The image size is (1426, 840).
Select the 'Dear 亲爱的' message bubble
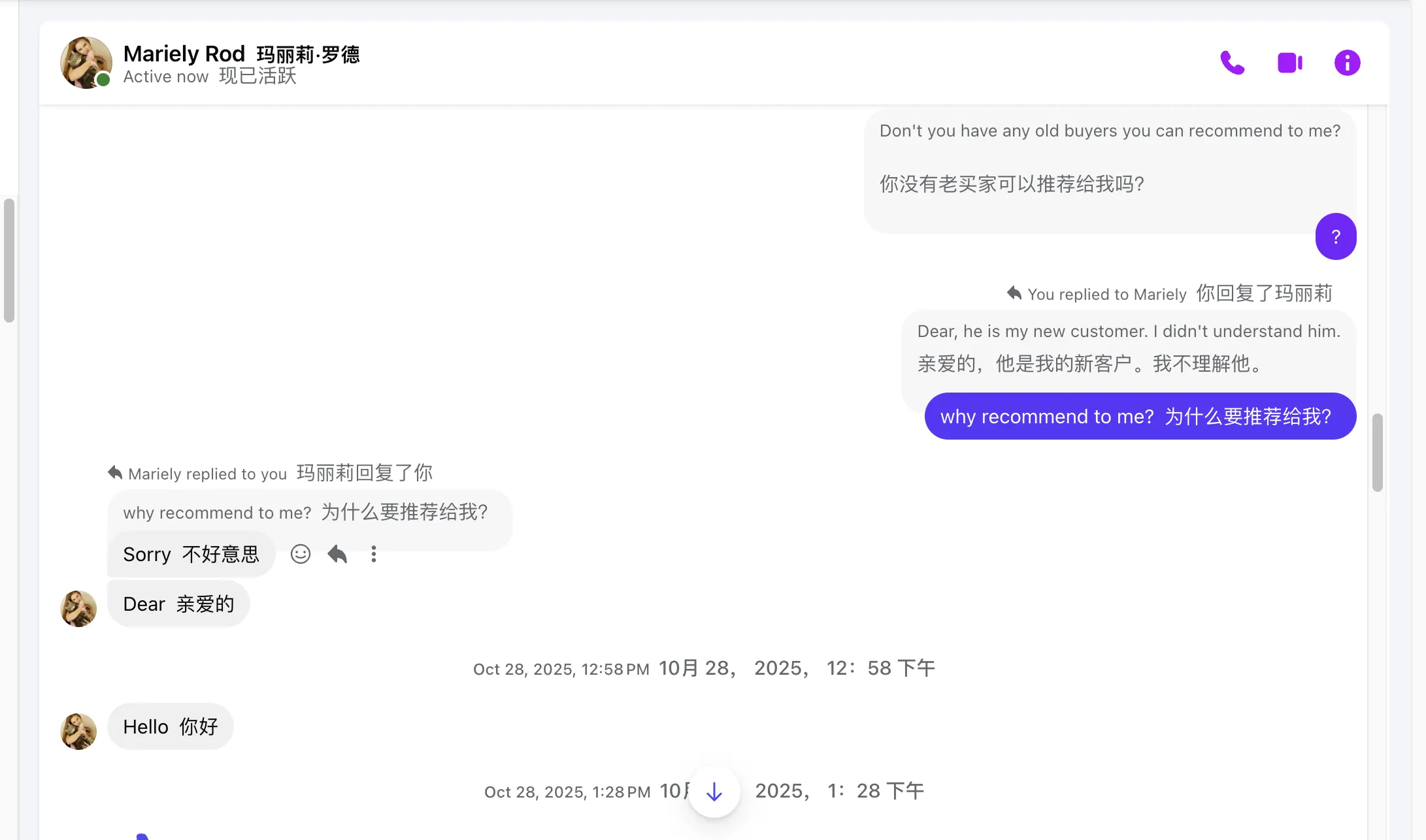[178, 604]
